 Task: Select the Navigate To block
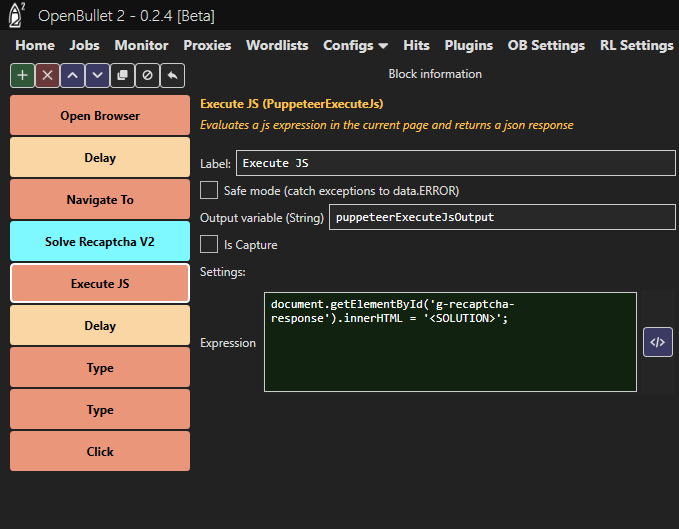point(100,200)
